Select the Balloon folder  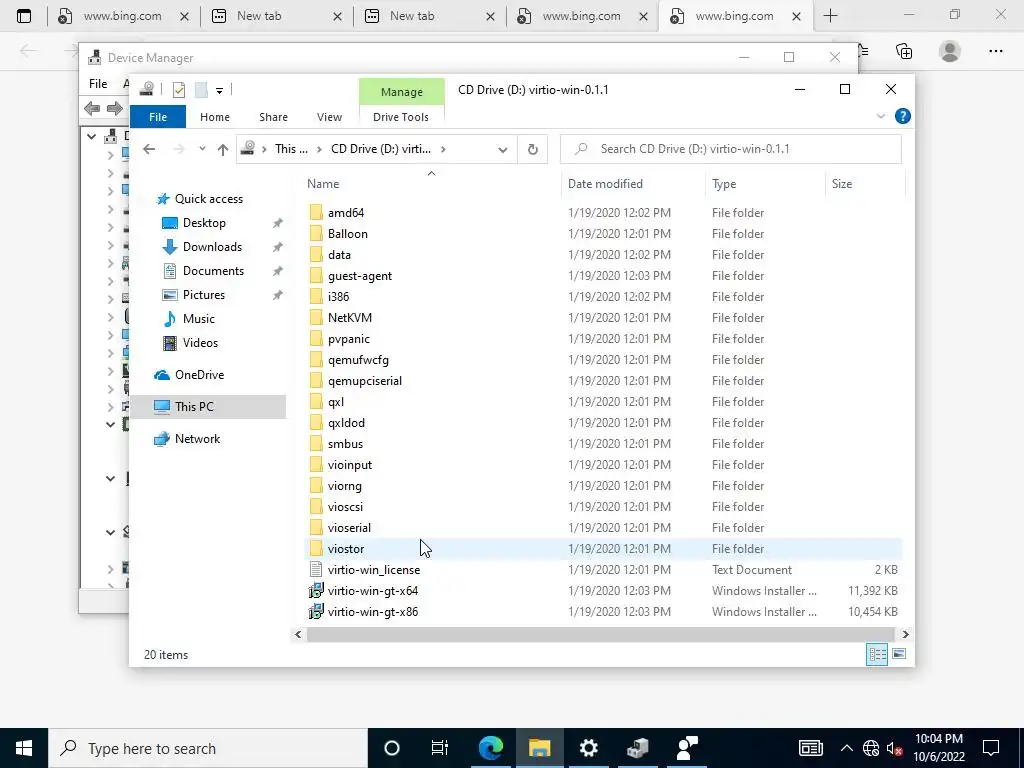tap(347, 233)
